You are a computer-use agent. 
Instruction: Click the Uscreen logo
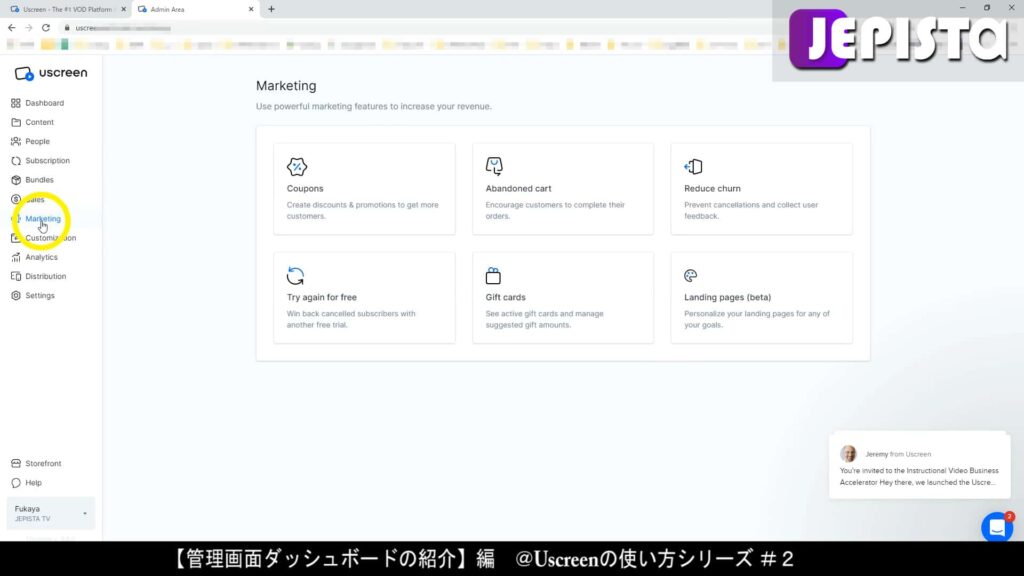pyautogui.click(x=51, y=73)
